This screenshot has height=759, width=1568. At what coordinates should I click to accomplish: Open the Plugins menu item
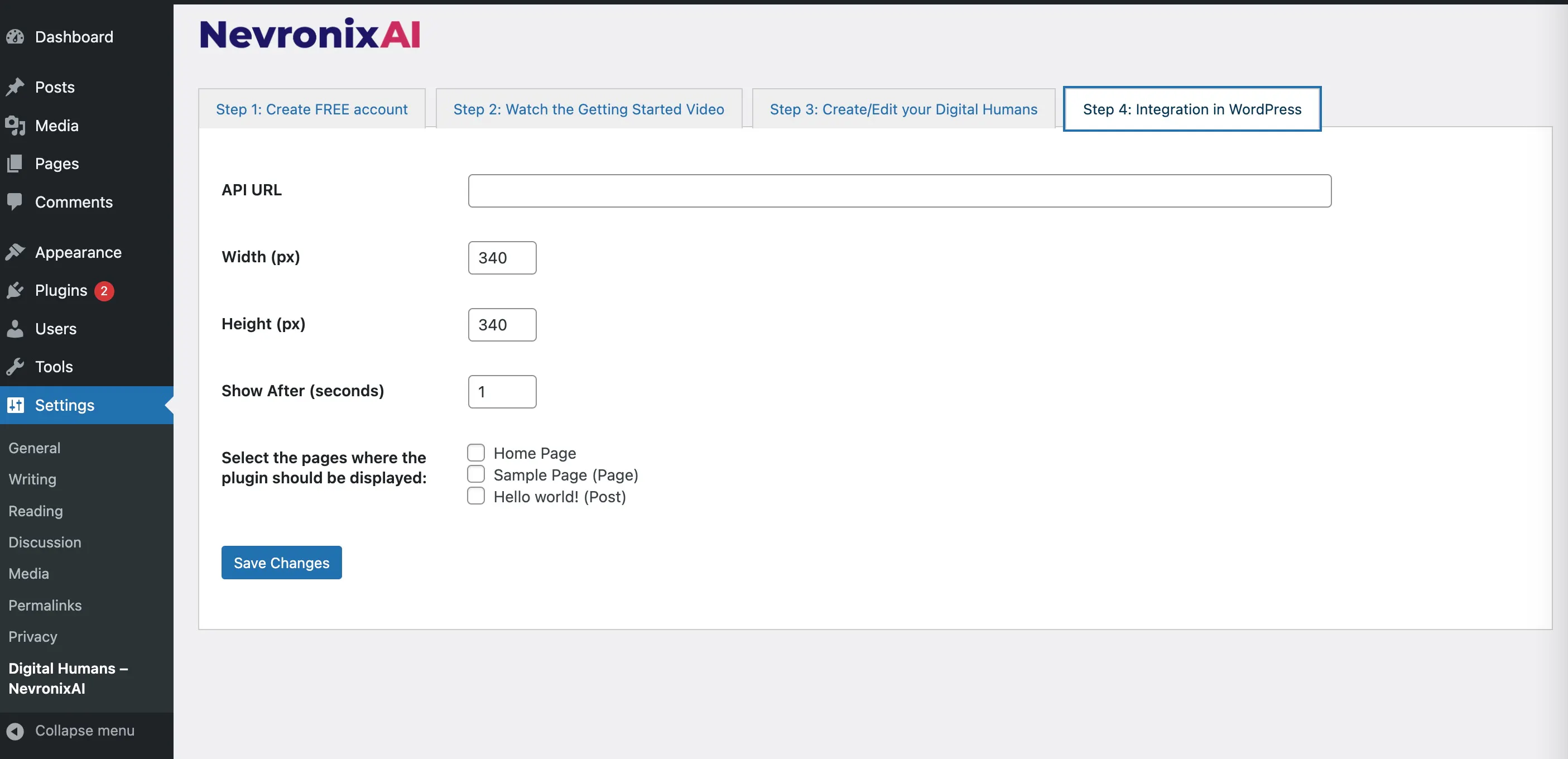pyautogui.click(x=86, y=290)
